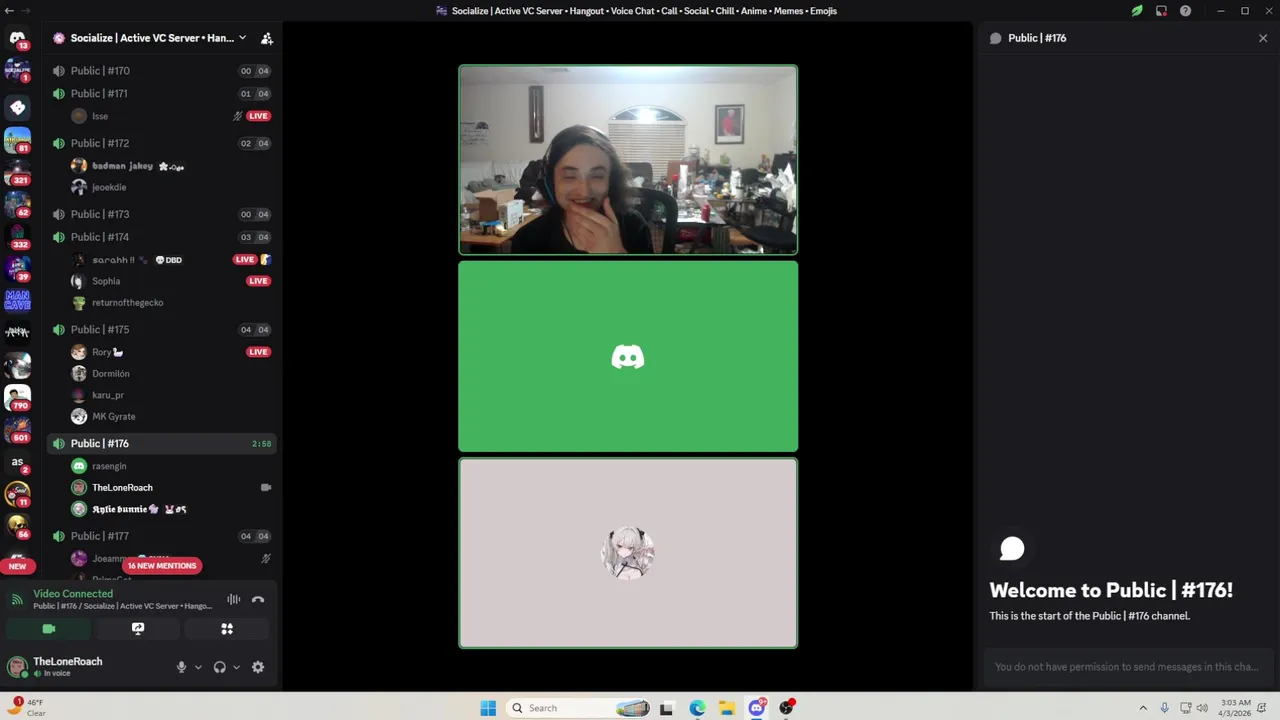Open Discord icon in taskbar

pyautogui.click(x=757, y=708)
